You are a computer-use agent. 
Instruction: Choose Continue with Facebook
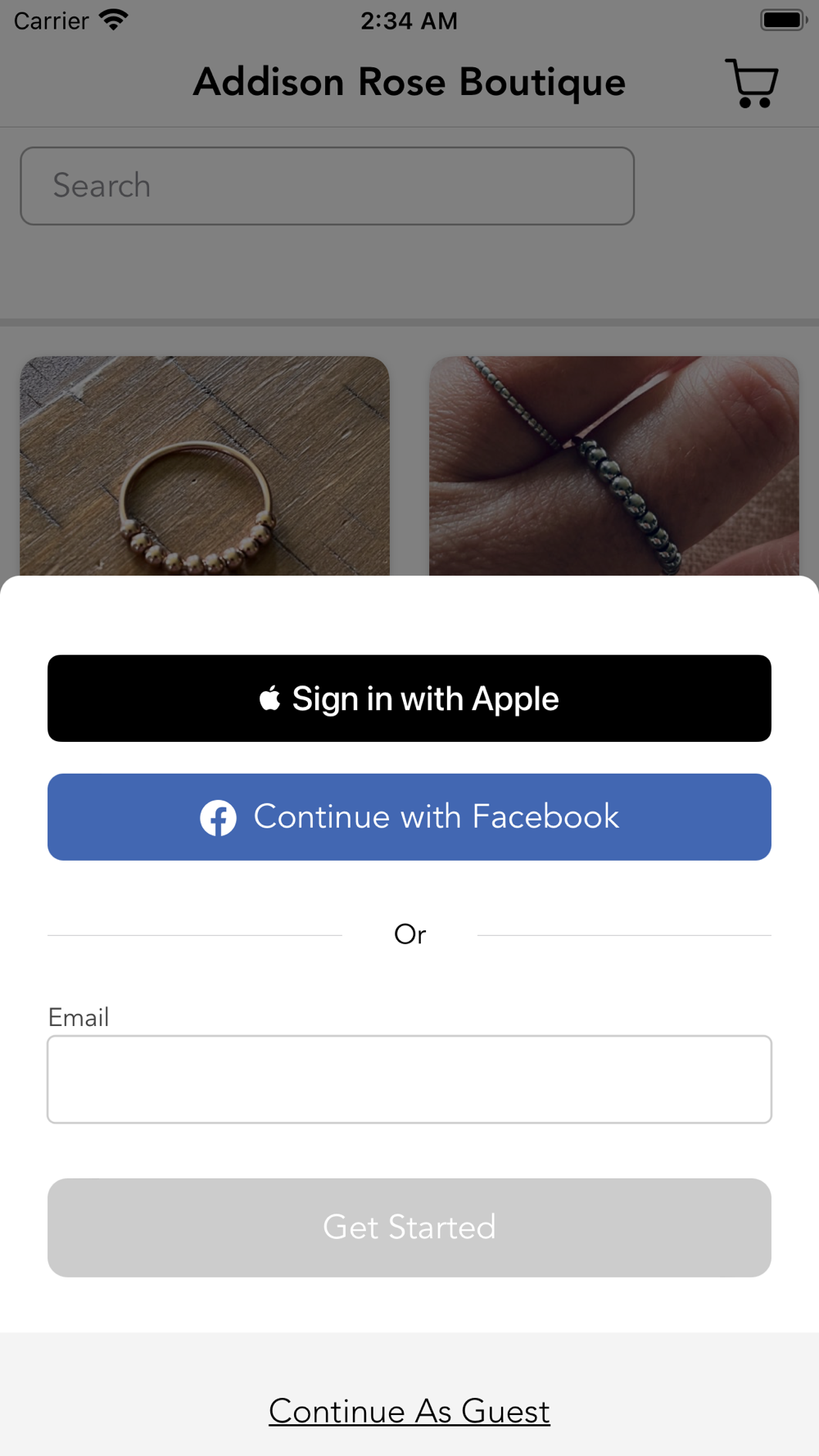409,817
